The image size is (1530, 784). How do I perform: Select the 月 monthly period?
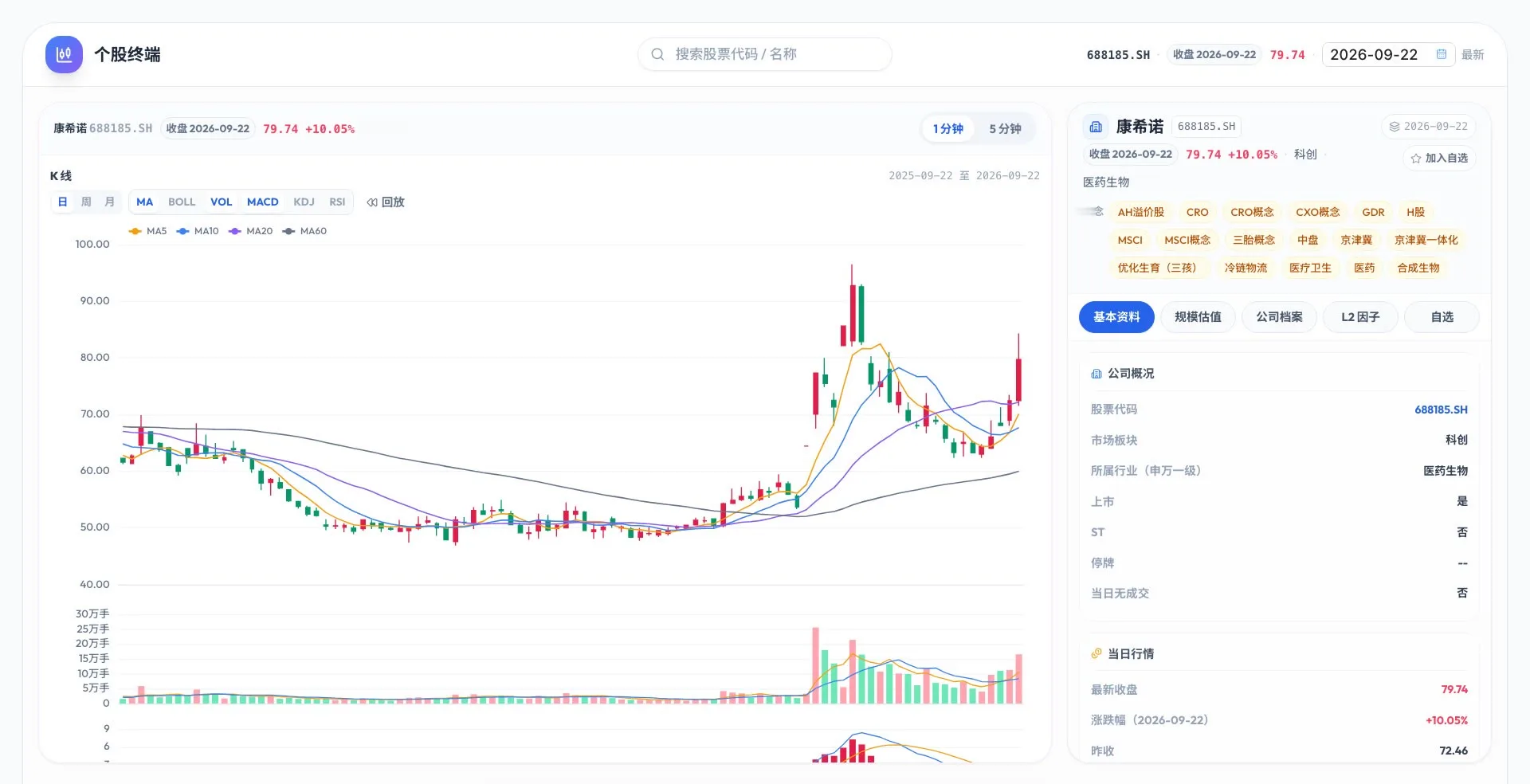click(109, 202)
